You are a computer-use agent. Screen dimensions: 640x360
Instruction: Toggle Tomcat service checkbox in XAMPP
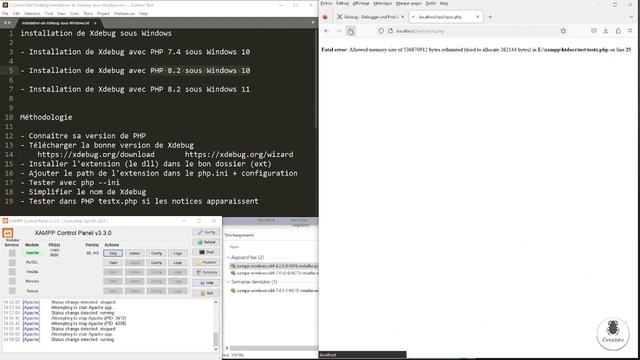pyautogui.click(x=12, y=291)
